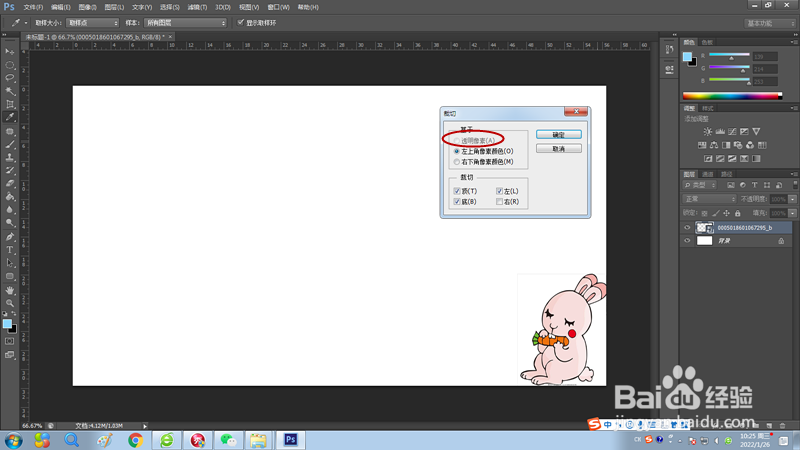The height and width of the screenshot is (450, 800).
Task: Toggle trim Bottom checkbox
Action: coord(457,202)
